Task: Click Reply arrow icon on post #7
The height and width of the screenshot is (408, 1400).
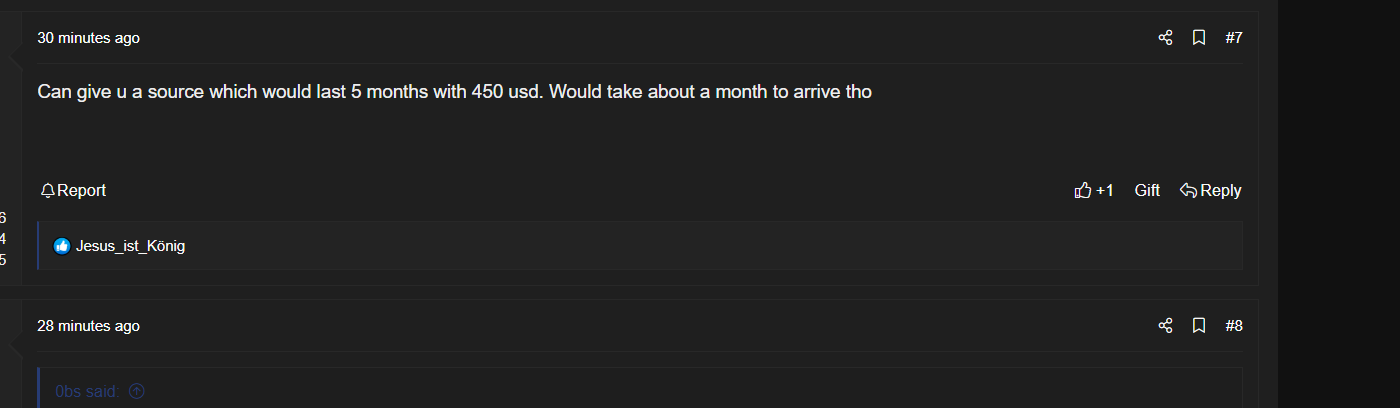Action: (x=1188, y=191)
